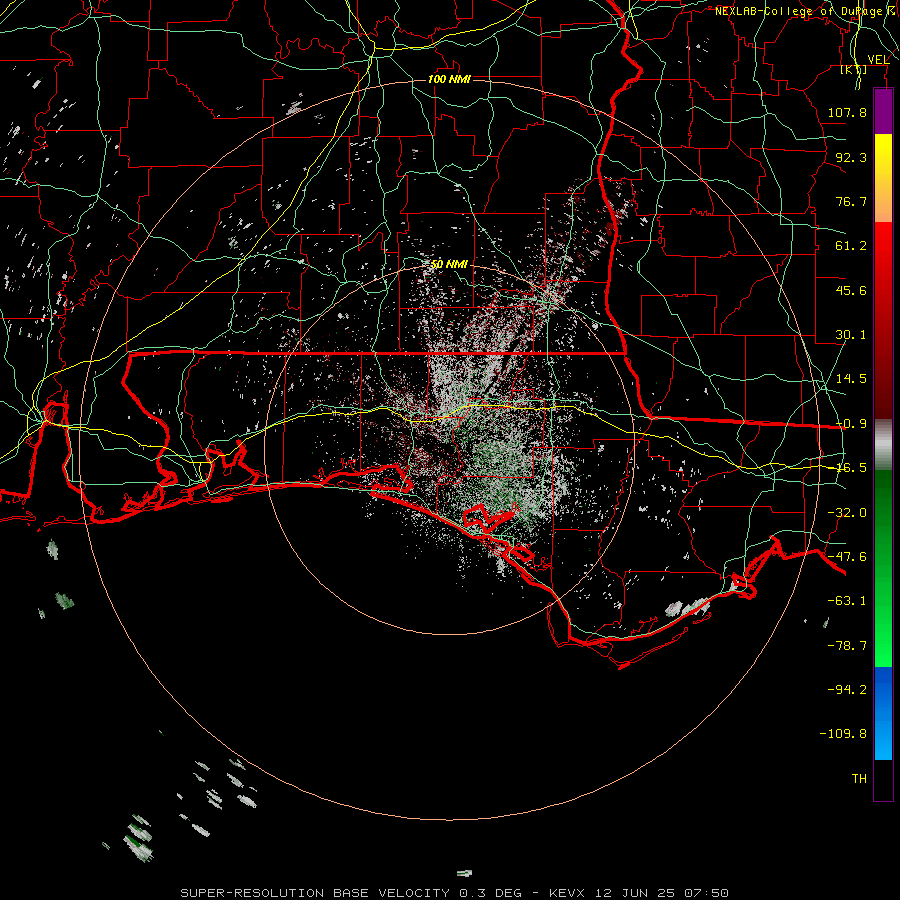Click the "100 NMI" range ring label
Screen dimensions: 900x900
449,79
